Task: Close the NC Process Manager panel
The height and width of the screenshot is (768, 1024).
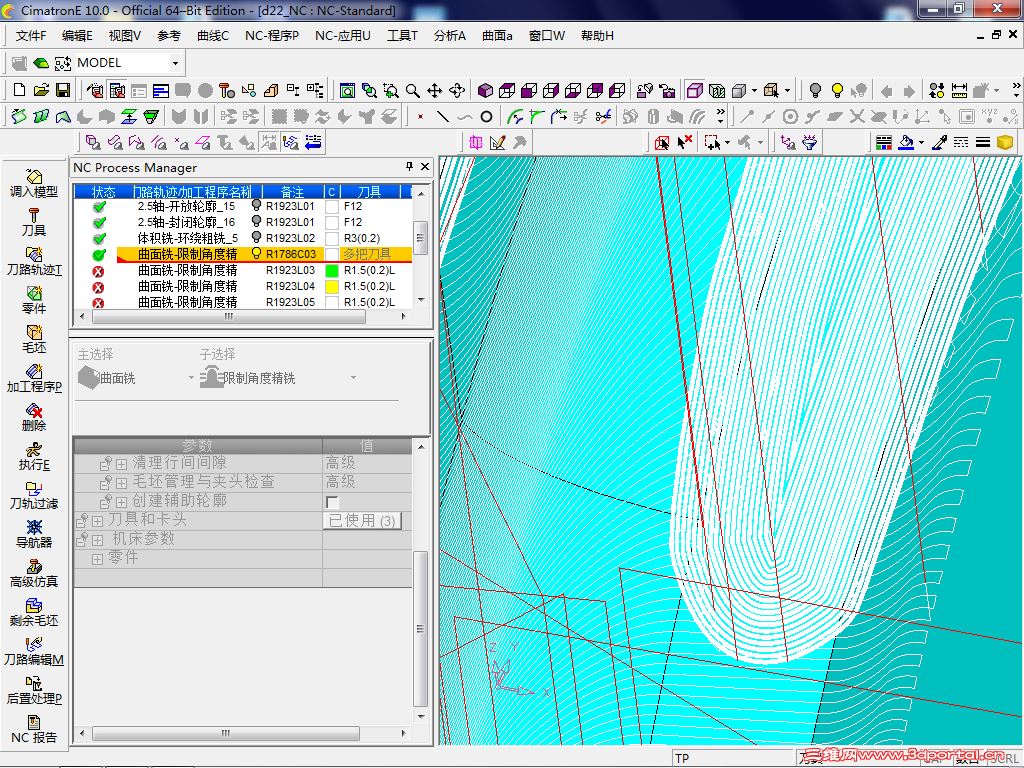Action: [x=425, y=167]
